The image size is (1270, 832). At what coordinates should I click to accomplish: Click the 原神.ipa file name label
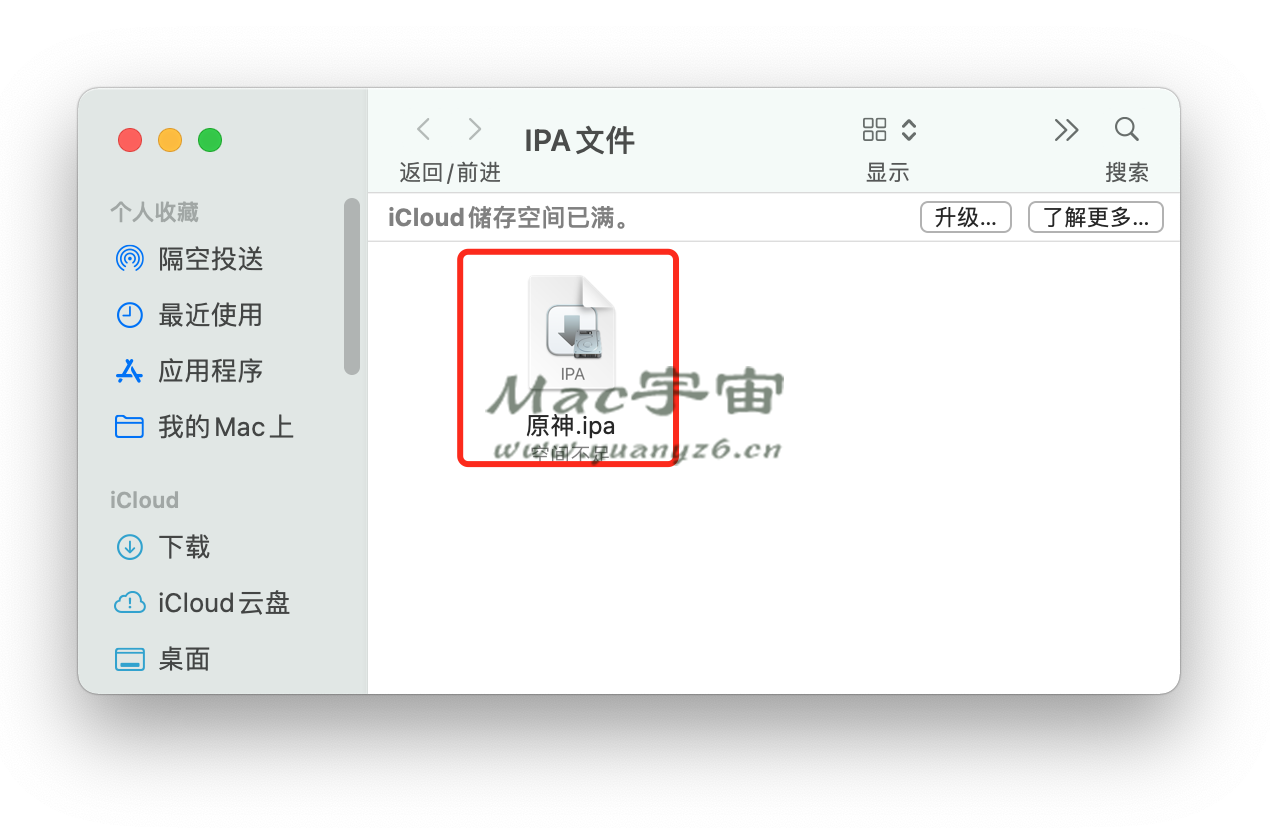pyautogui.click(x=570, y=425)
